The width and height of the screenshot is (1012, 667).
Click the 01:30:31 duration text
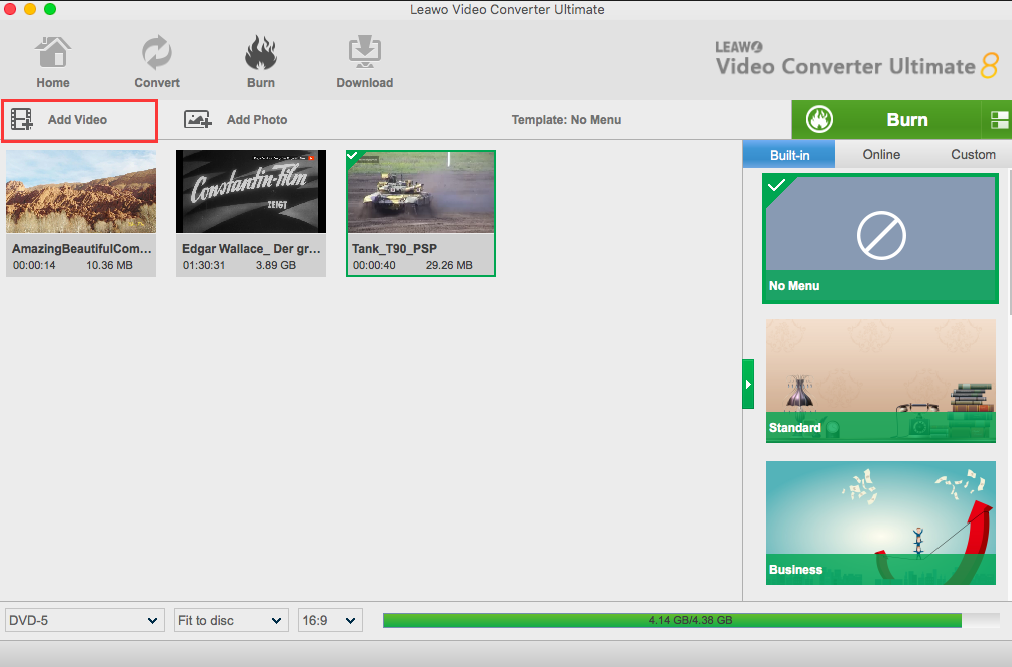click(x=204, y=265)
